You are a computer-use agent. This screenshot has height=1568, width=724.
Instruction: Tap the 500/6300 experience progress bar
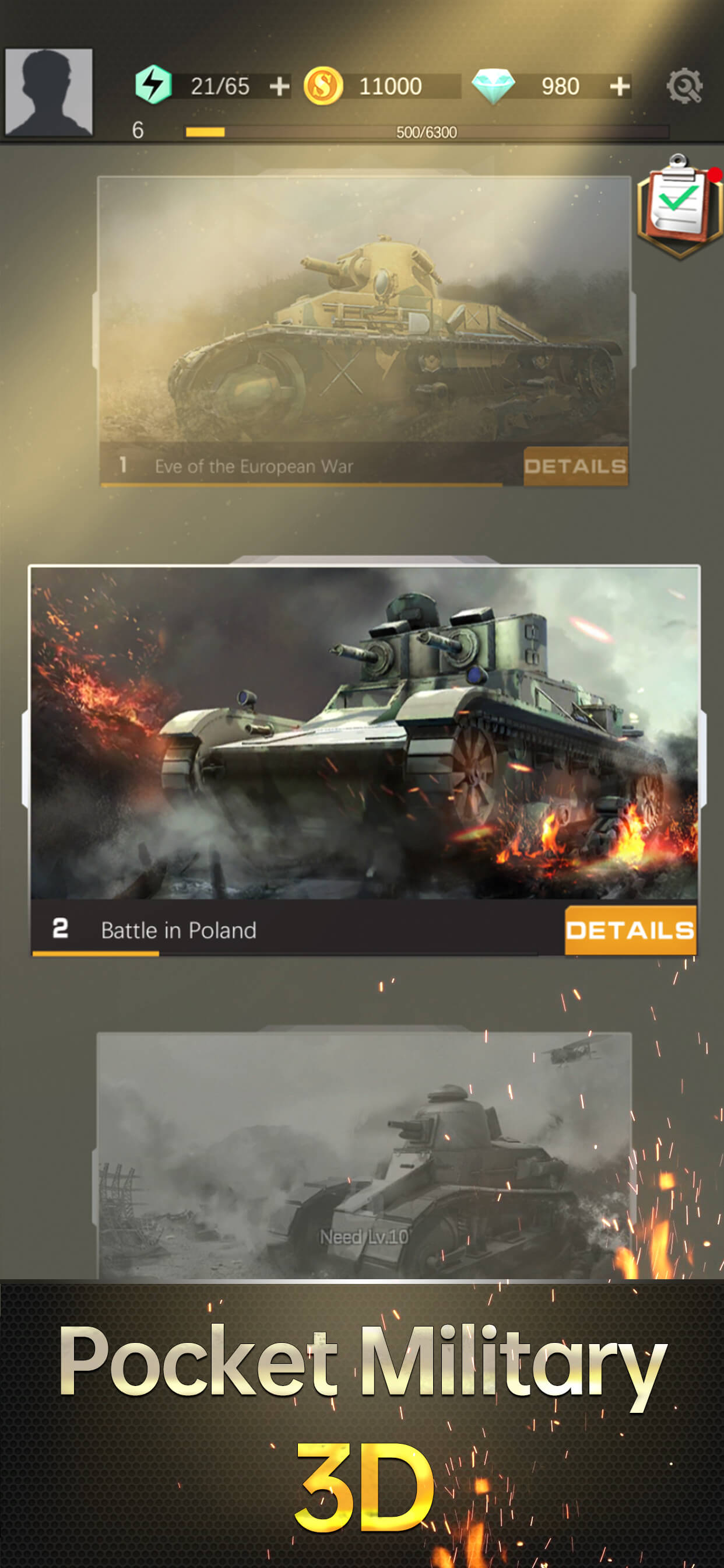[427, 132]
